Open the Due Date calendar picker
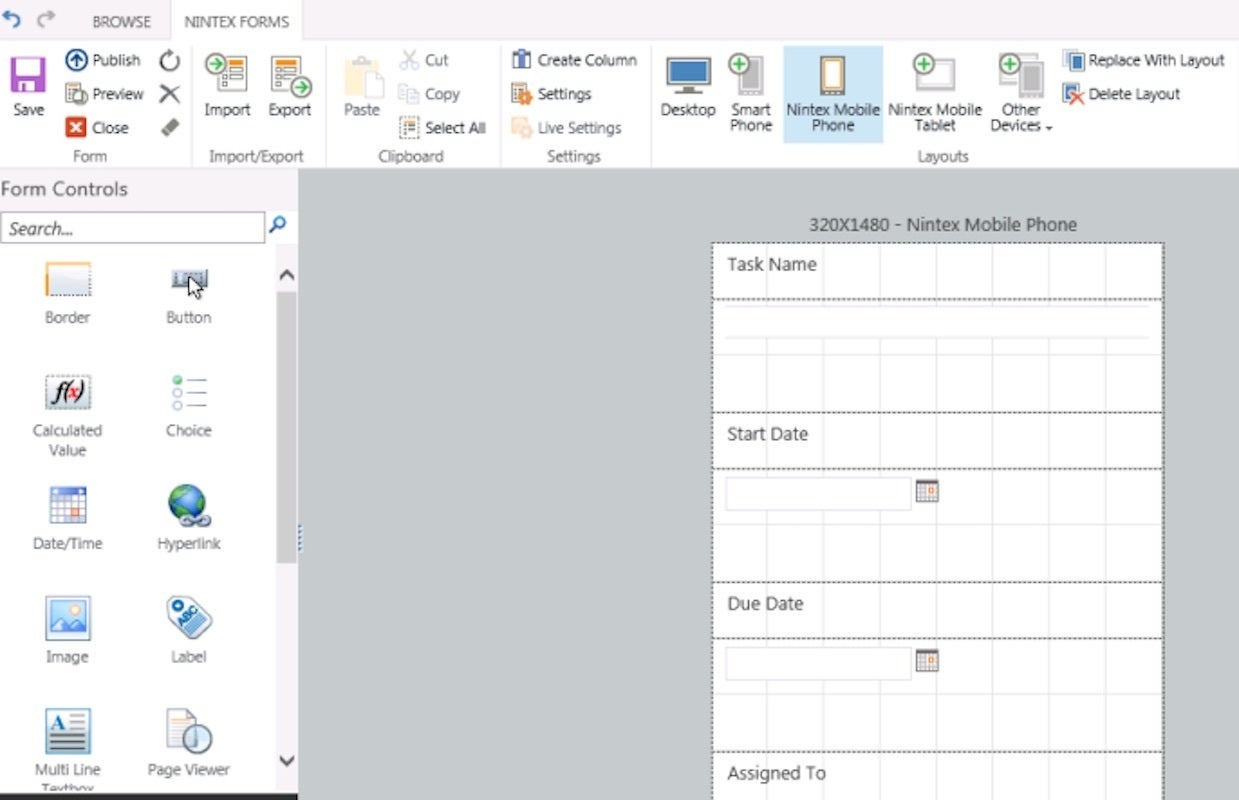The width and height of the screenshot is (1239, 800). click(927, 660)
